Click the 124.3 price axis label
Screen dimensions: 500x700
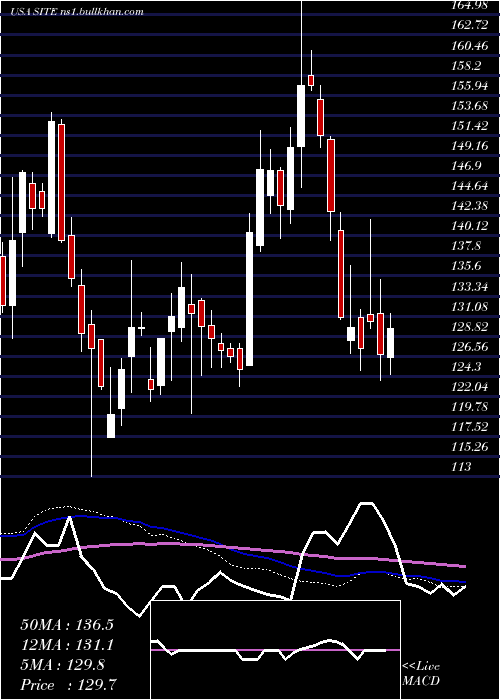(x=467, y=367)
